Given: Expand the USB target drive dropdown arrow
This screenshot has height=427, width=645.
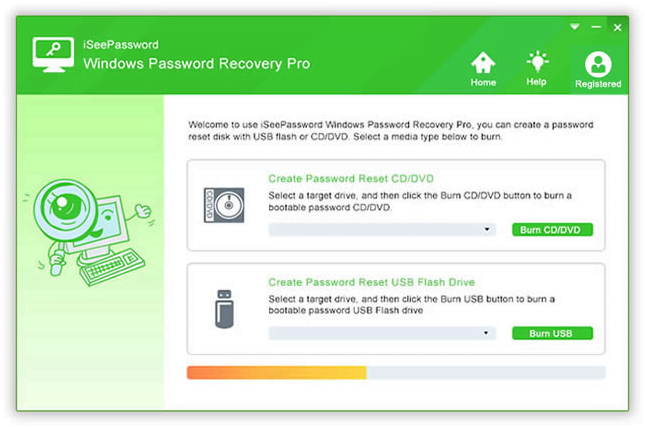Looking at the screenshot, I should coord(486,333).
